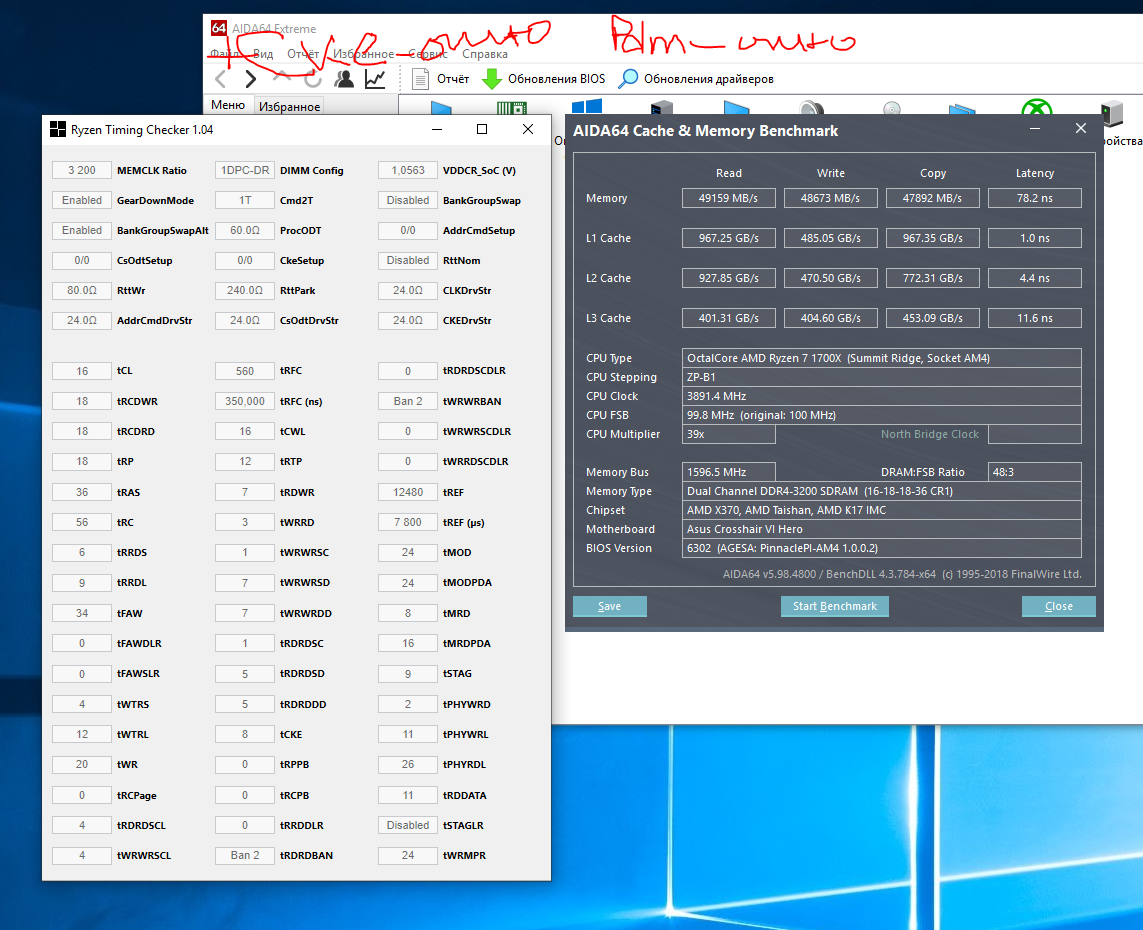
Task: Click the tRFC (ns) value 350,000
Action: click(245, 401)
